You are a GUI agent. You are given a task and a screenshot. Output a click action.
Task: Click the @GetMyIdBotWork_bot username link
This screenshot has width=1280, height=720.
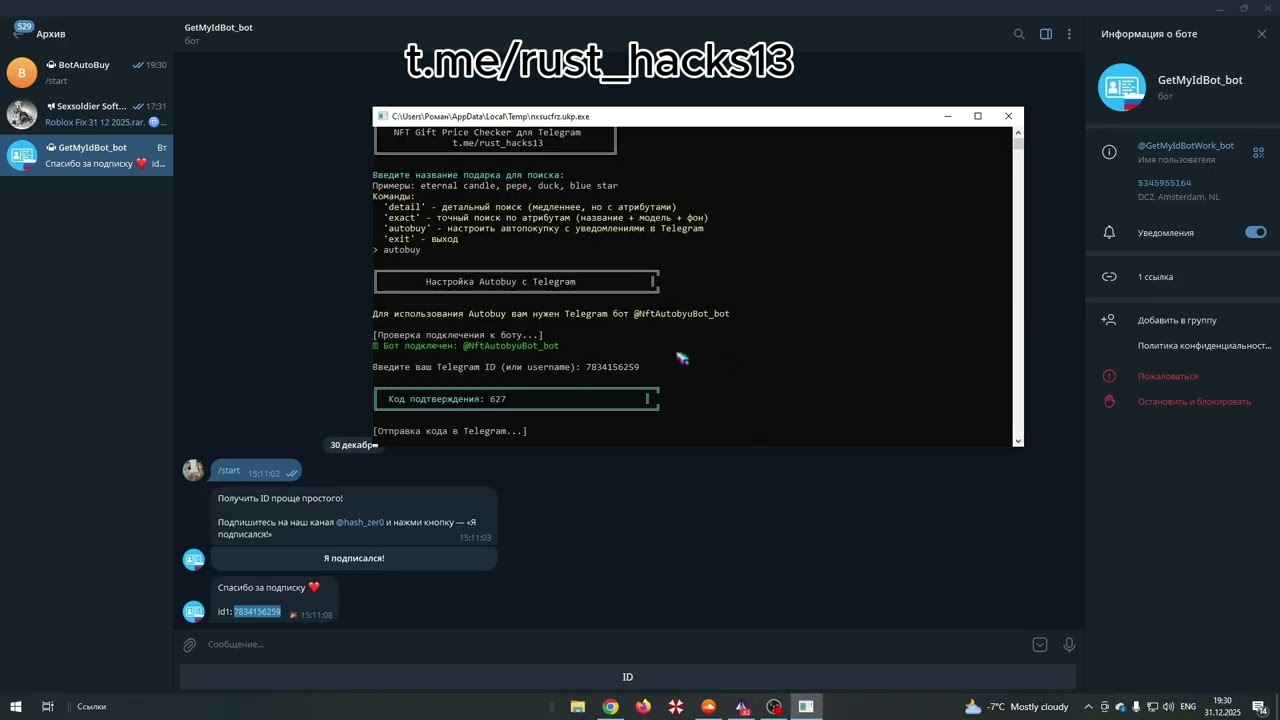click(x=1185, y=146)
